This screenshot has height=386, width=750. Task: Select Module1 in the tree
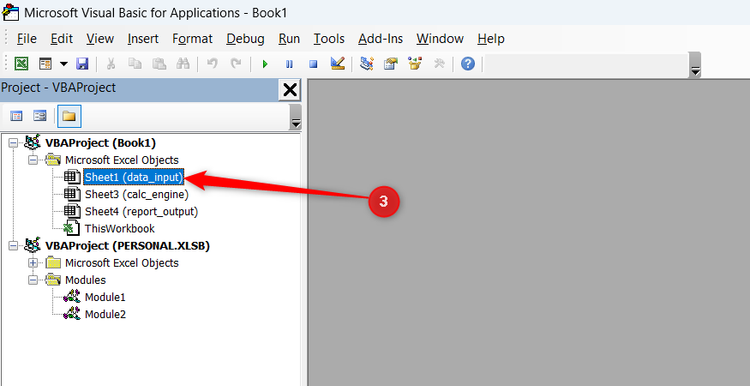click(105, 297)
